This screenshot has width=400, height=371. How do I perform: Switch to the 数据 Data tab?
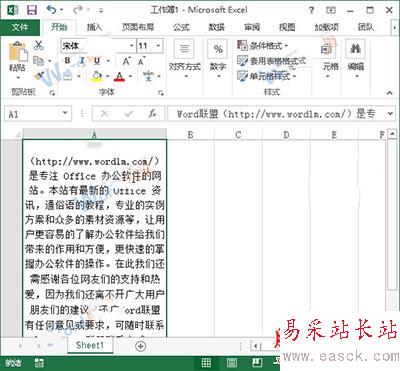click(x=216, y=27)
